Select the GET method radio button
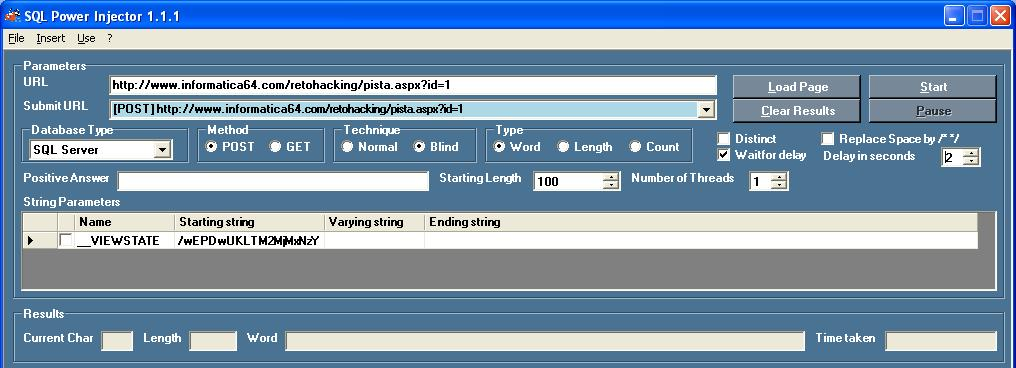 tap(275, 147)
